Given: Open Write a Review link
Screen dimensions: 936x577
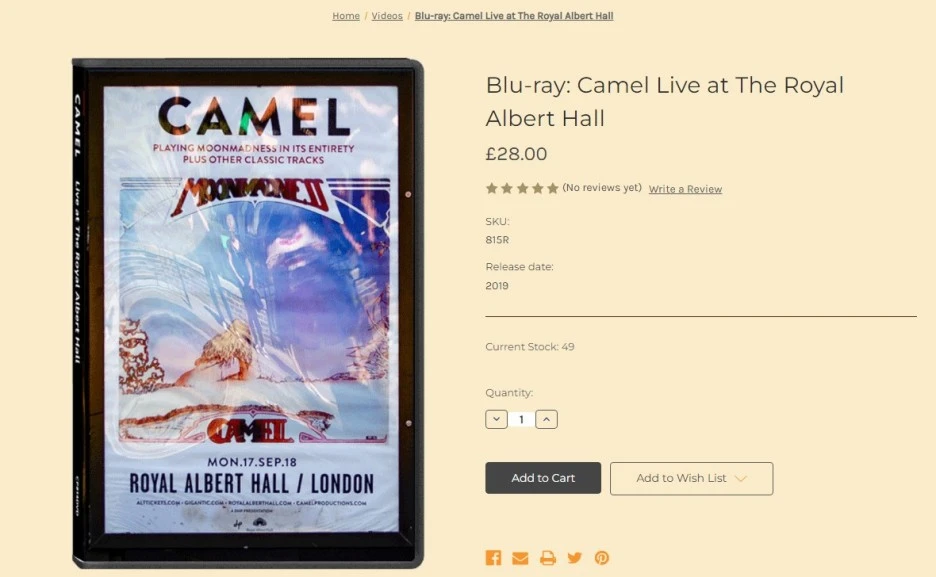Looking at the screenshot, I should point(685,189).
